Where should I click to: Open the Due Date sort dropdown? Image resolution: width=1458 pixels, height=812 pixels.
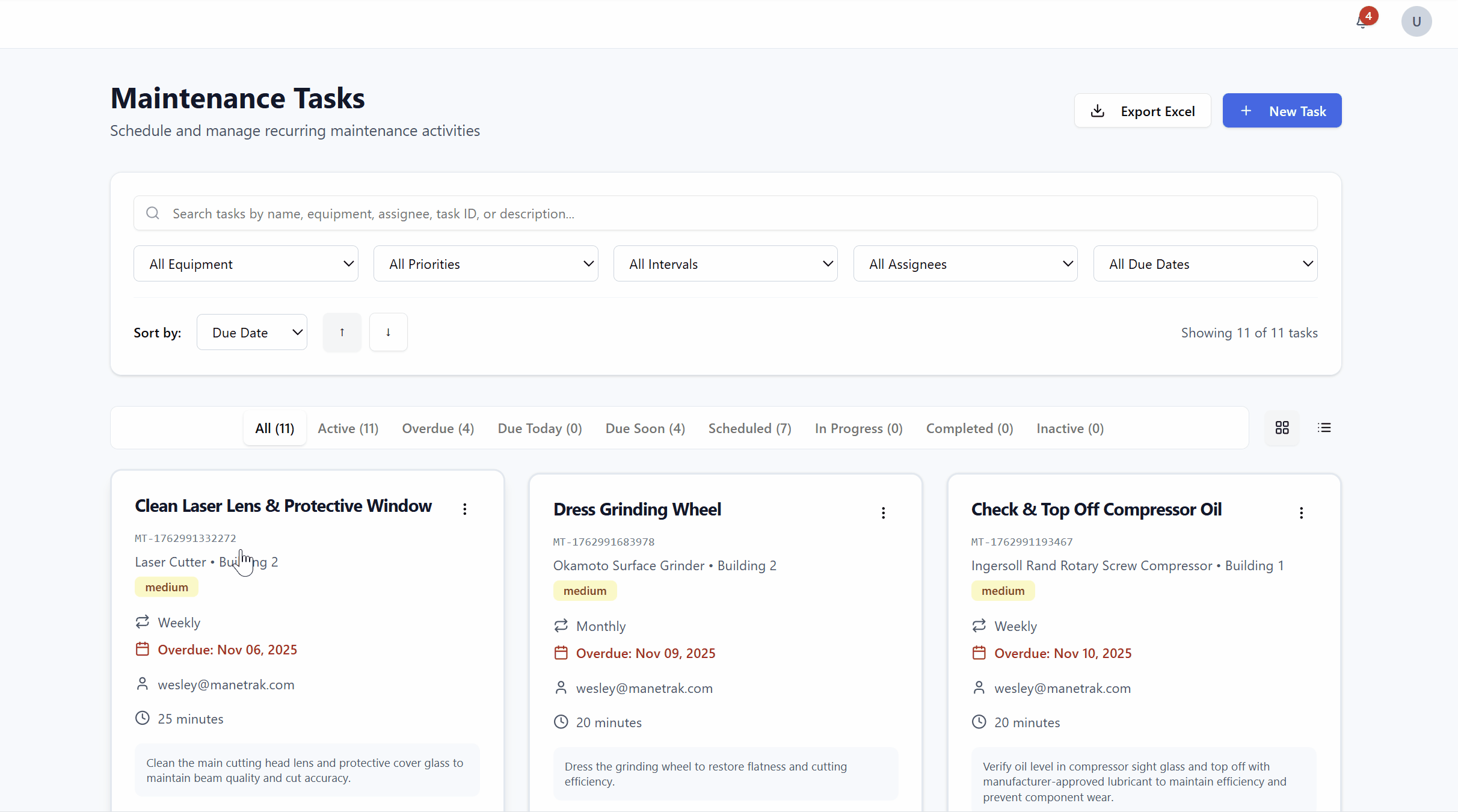point(252,331)
